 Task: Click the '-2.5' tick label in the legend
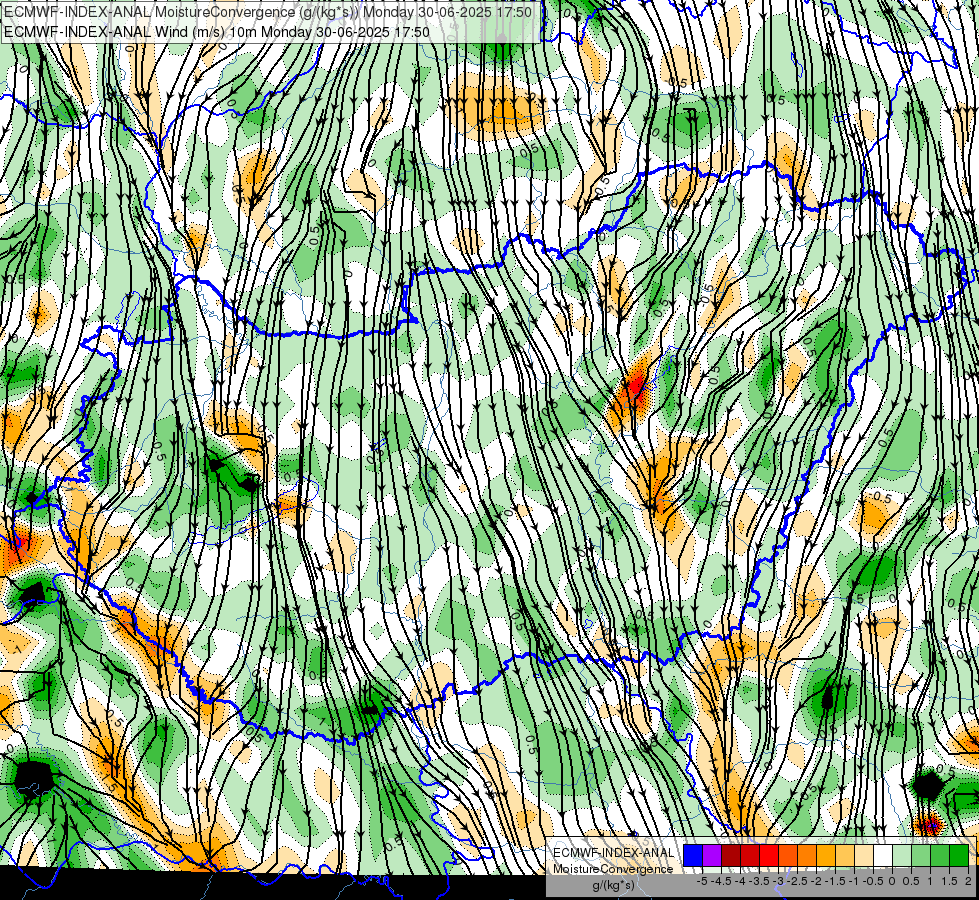(x=797, y=881)
